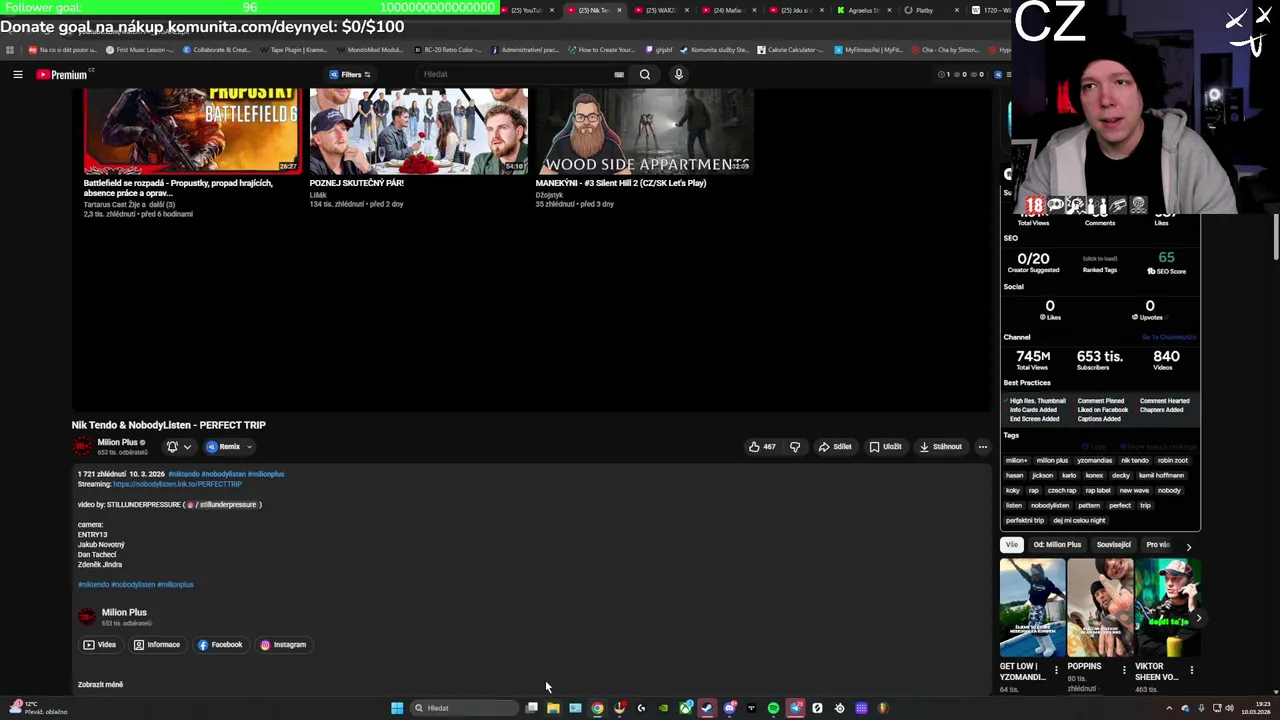
Task: Click the 'kamil hoffmann' tag chip
Action: pos(1161,476)
